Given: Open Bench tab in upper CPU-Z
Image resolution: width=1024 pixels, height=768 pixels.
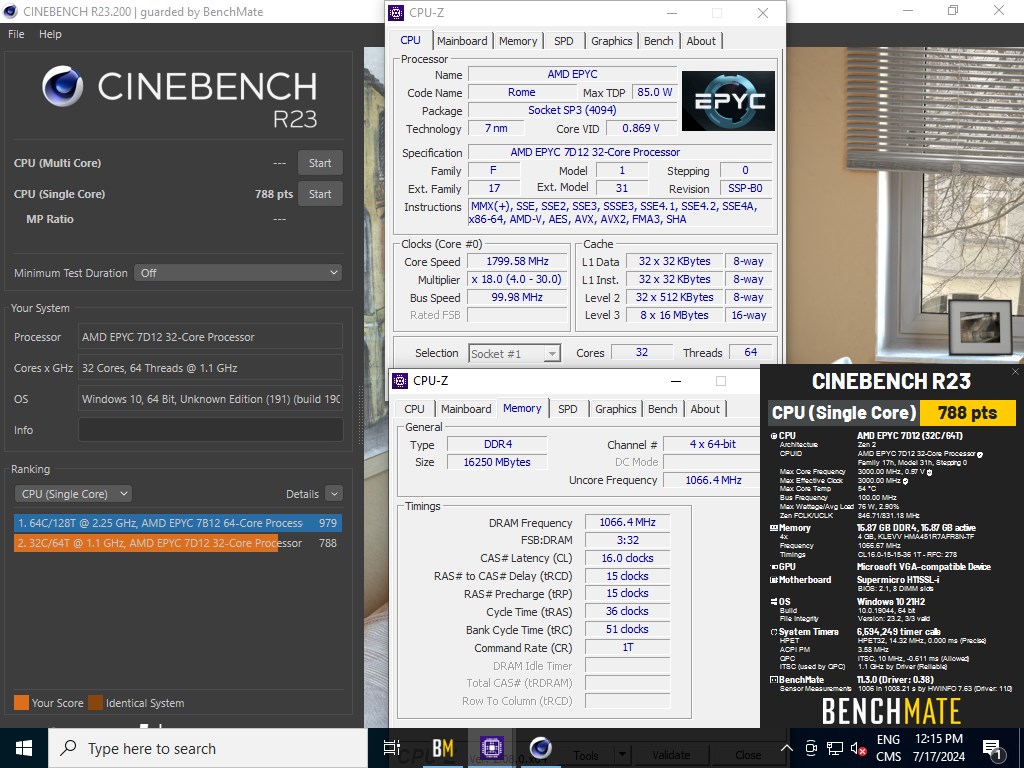Looking at the screenshot, I should click(658, 40).
